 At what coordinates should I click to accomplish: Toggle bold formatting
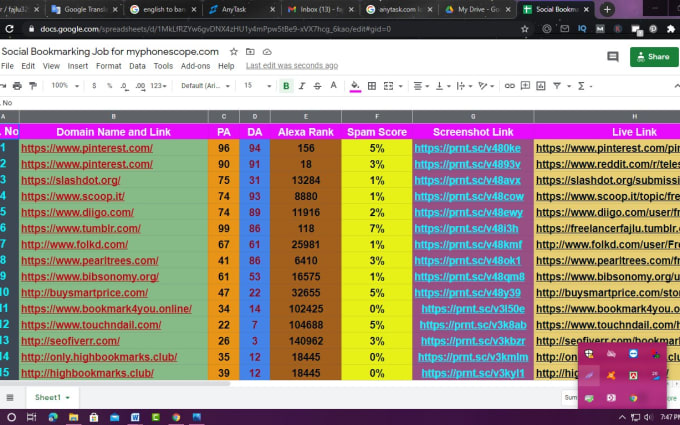click(286, 86)
